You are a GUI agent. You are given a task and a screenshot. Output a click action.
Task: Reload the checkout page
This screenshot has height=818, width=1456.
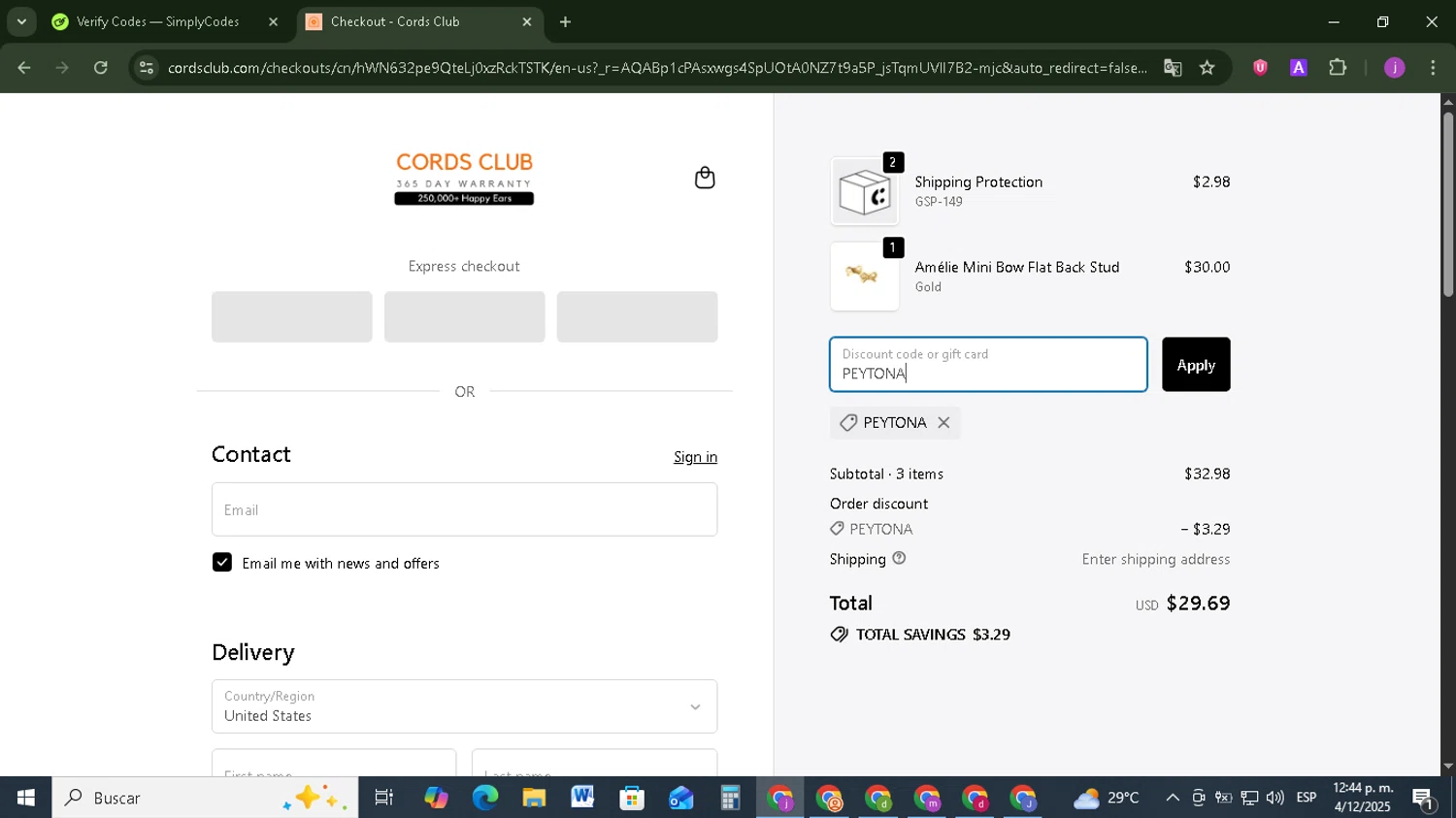click(101, 68)
